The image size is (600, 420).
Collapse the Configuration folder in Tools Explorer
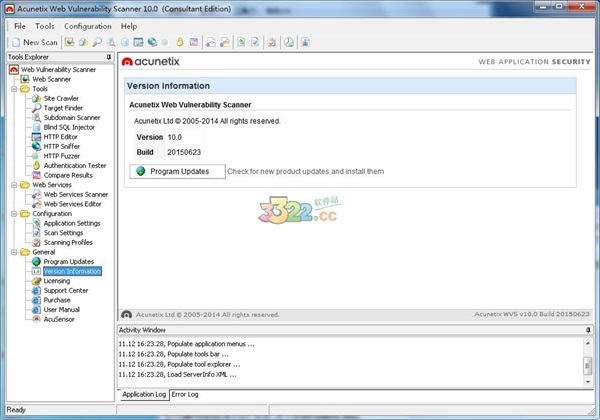tap(14, 214)
